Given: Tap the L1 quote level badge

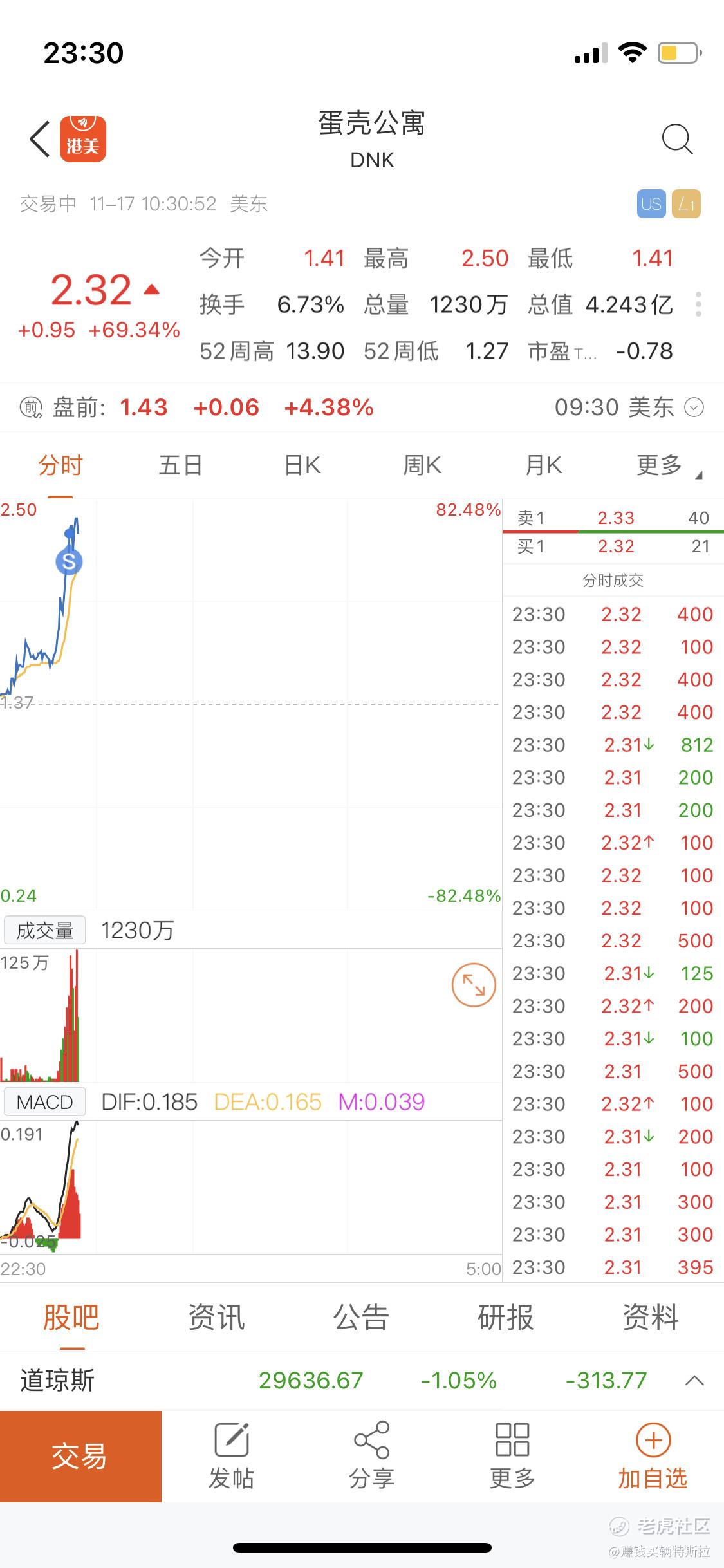Looking at the screenshot, I should click(x=686, y=204).
